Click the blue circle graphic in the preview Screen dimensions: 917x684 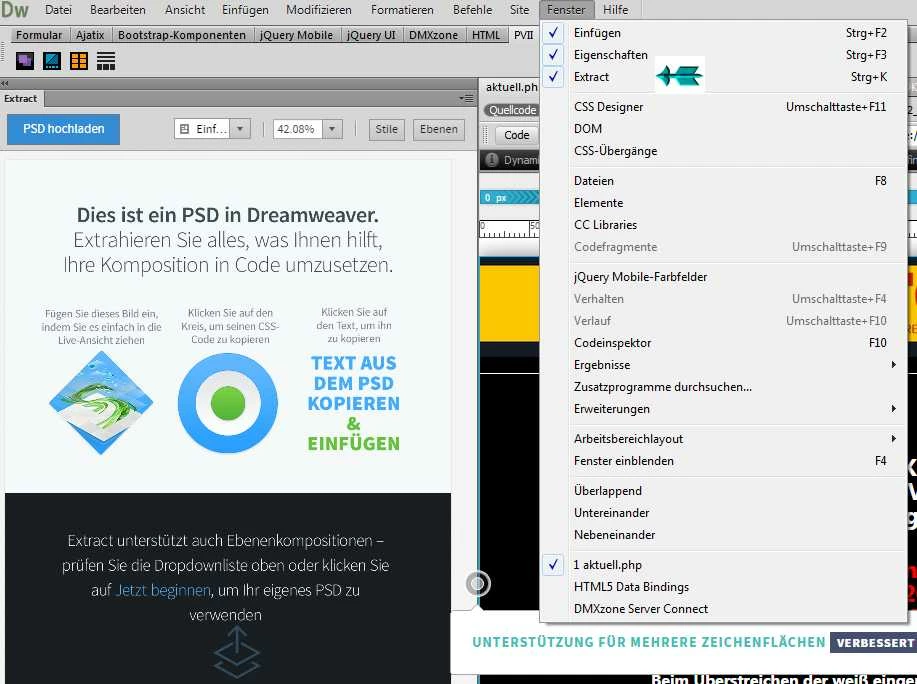227,403
